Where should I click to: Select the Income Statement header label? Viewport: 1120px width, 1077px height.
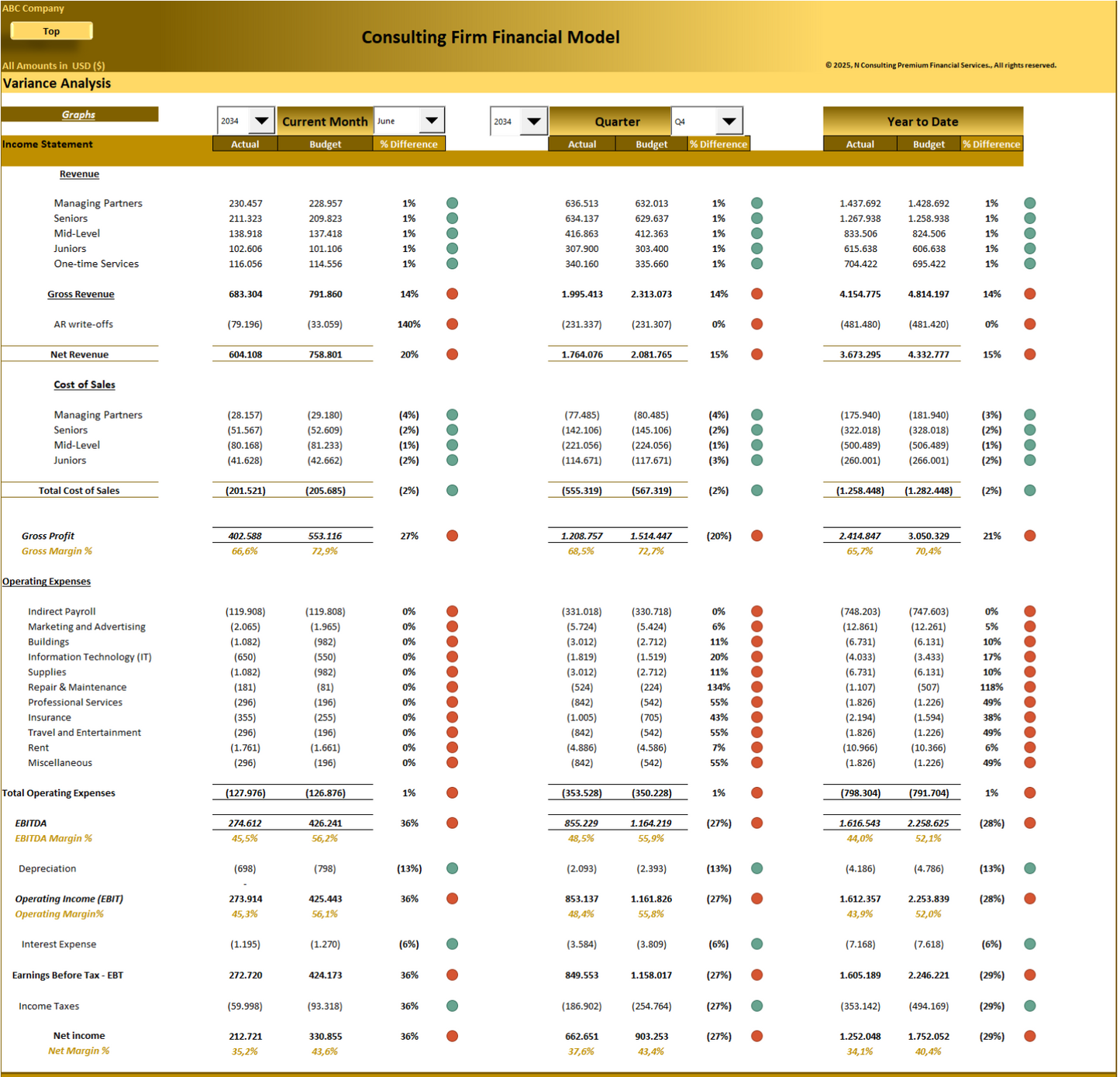pos(47,144)
